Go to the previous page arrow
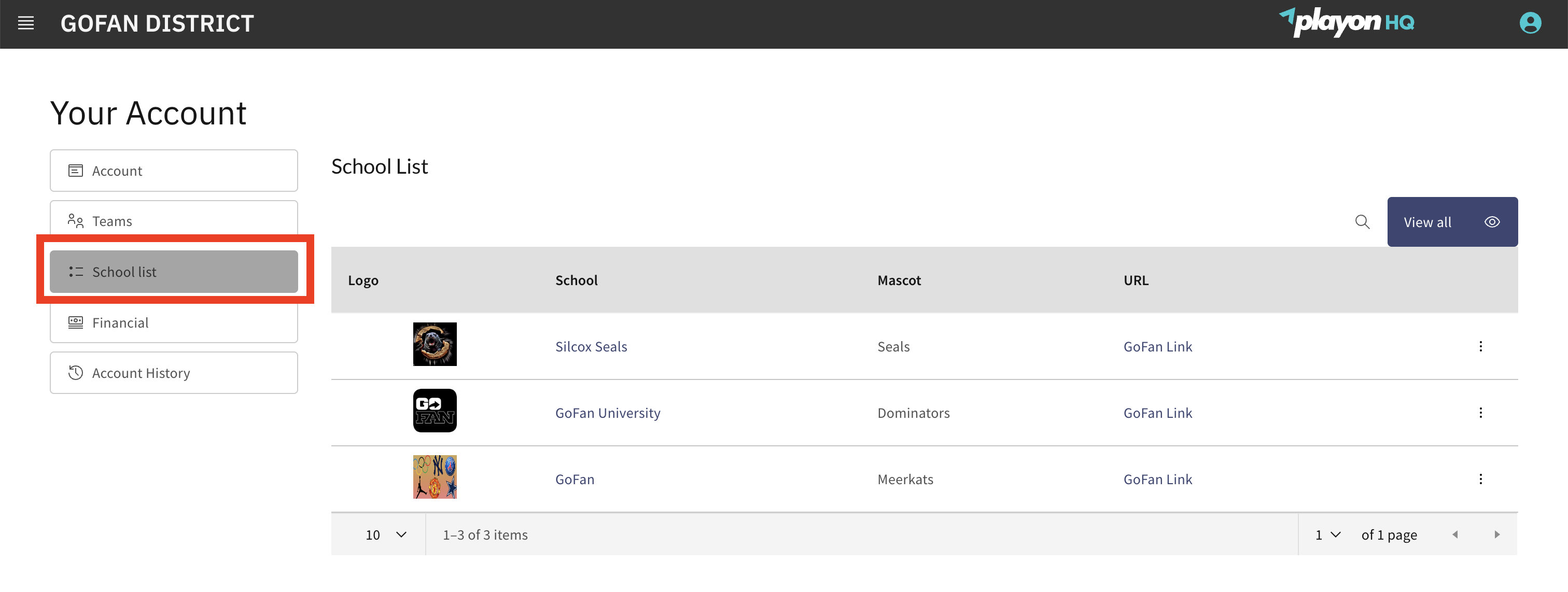Image resolution: width=1568 pixels, height=592 pixels. 1455,535
